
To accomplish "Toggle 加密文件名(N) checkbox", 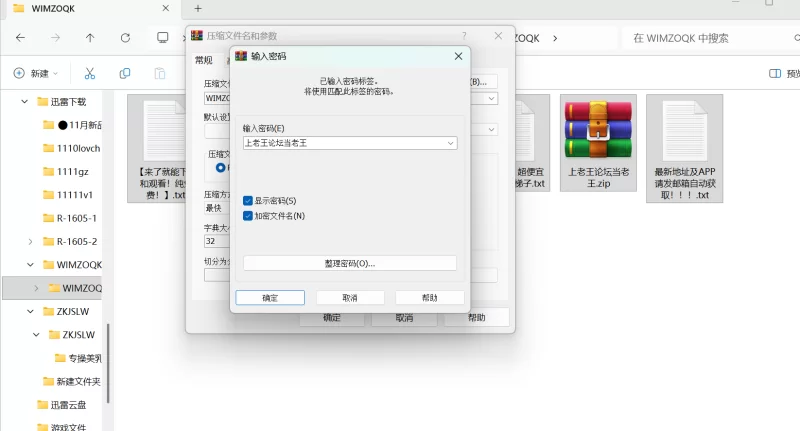I will click(248, 216).
